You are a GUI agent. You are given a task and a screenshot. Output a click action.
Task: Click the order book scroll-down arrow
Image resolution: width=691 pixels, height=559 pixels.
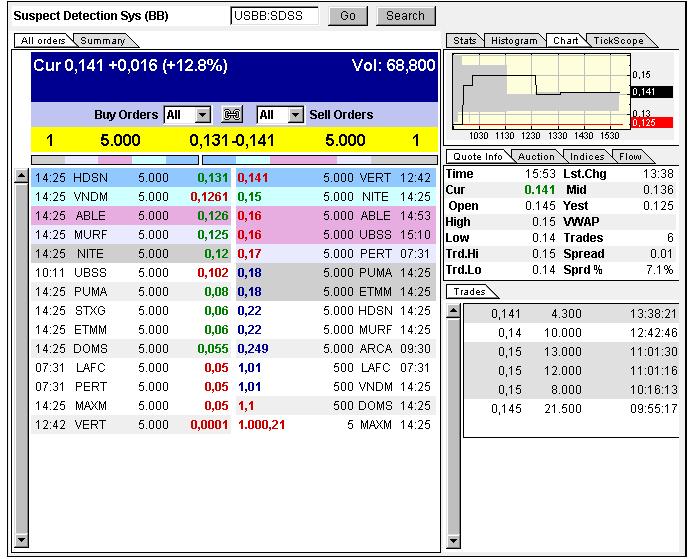tap(21, 543)
